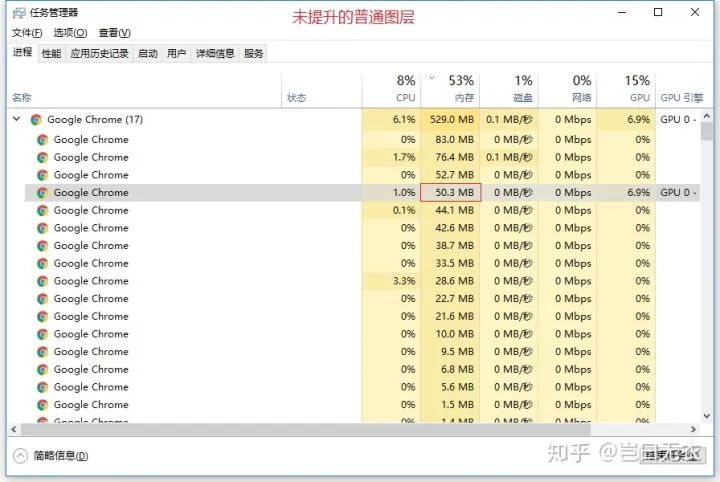Click the 1.7% CPU cell

391,157
